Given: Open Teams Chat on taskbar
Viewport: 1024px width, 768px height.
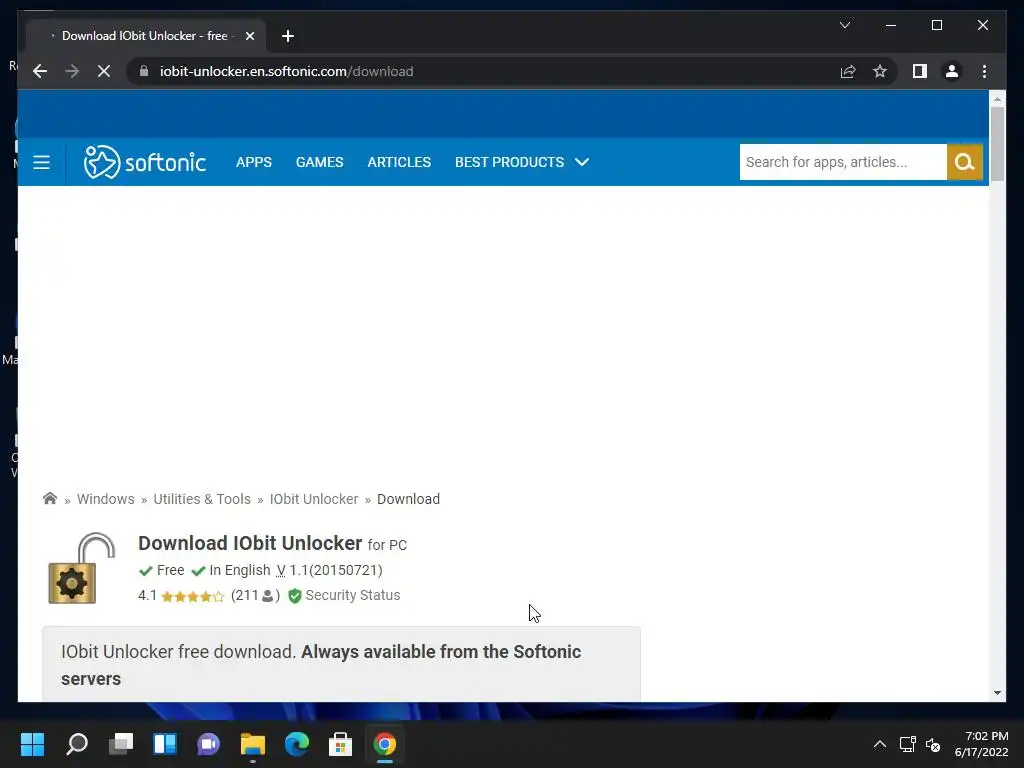Looking at the screenshot, I should point(208,744).
